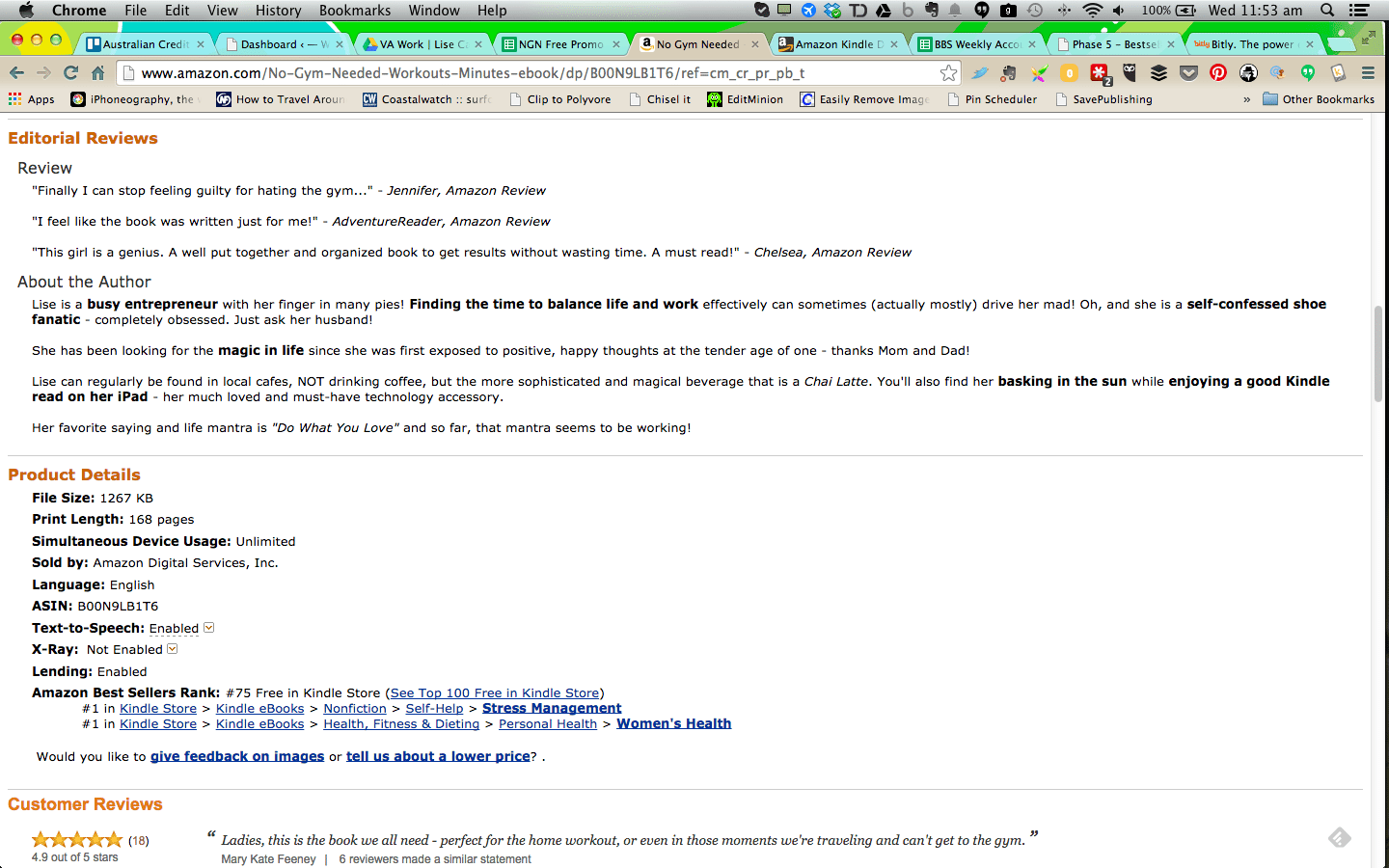
Task: Open the Women's Health category link
Action: click(x=674, y=723)
